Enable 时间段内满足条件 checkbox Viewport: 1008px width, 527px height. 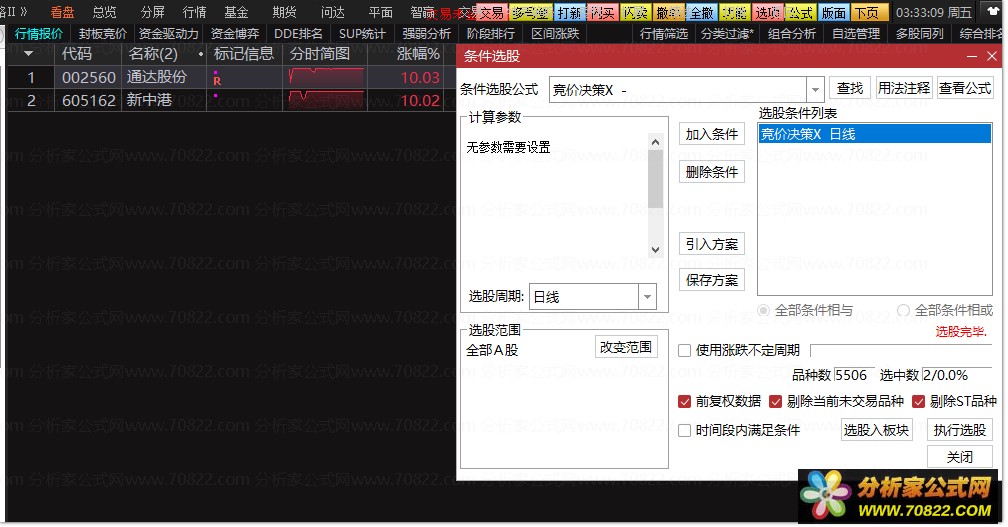(x=685, y=431)
